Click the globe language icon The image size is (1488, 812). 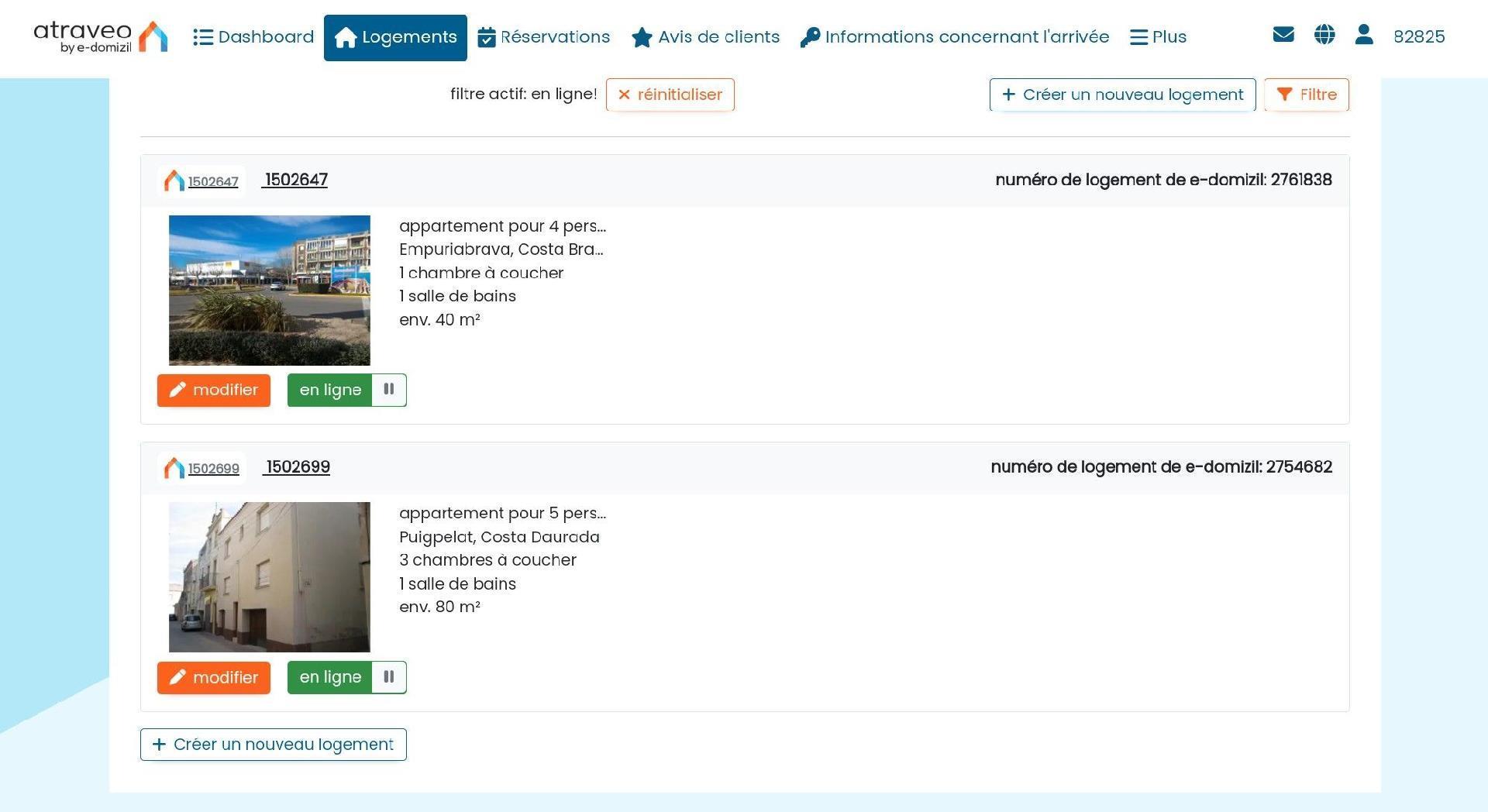click(1324, 35)
